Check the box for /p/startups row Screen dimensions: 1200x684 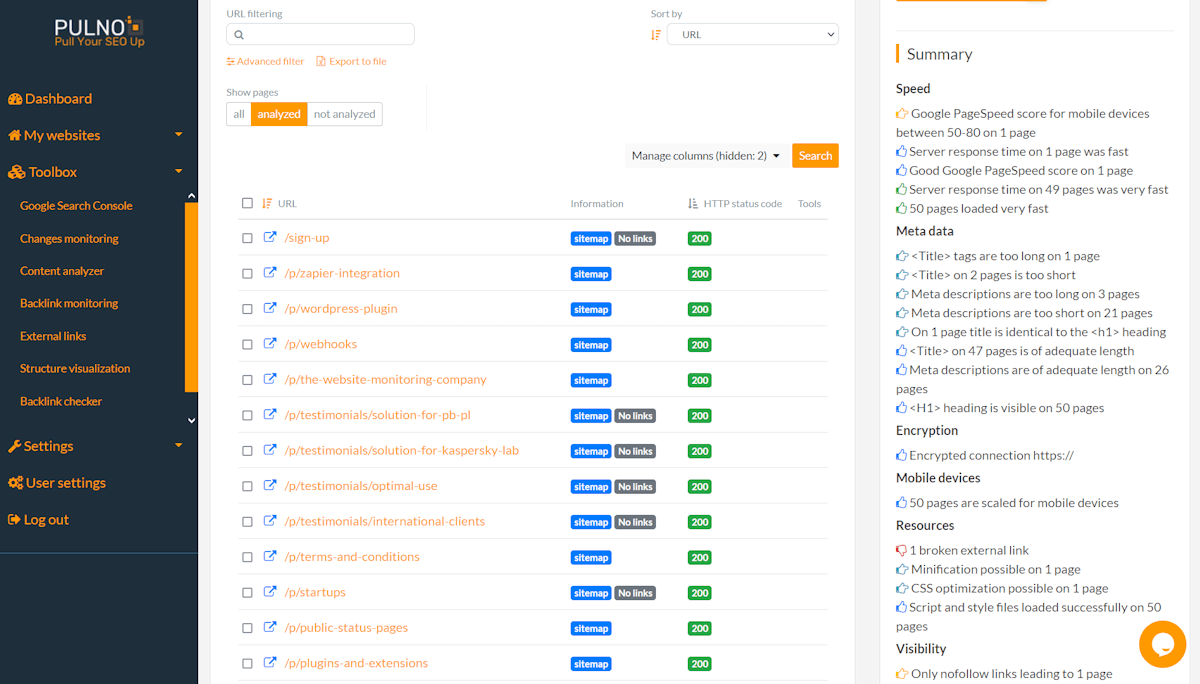tap(248, 593)
